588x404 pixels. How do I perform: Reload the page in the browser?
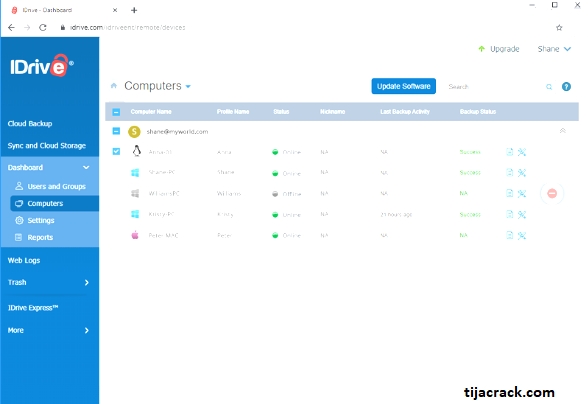[x=43, y=27]
